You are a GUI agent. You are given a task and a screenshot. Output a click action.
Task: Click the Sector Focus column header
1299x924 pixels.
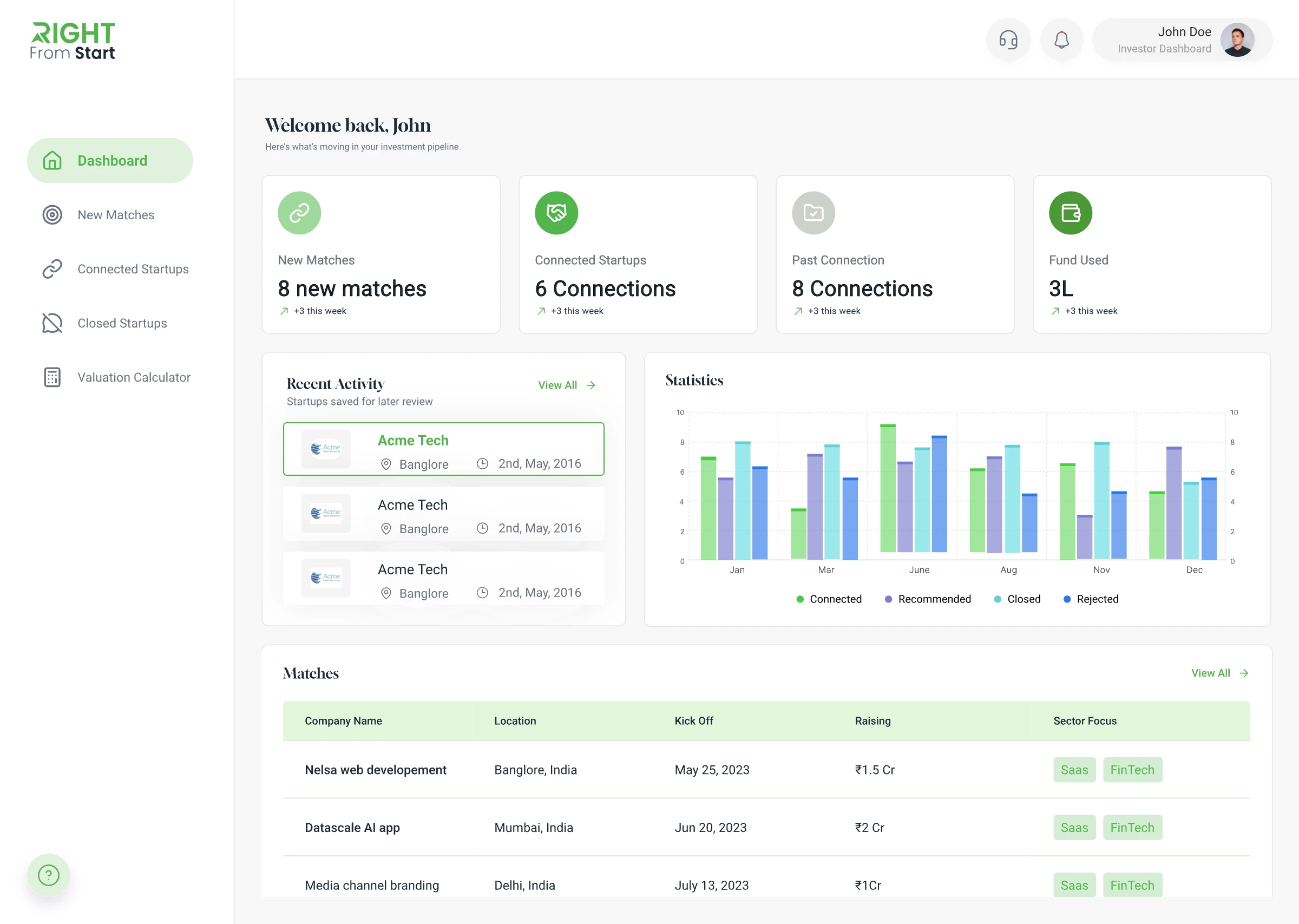point(1085,721)
